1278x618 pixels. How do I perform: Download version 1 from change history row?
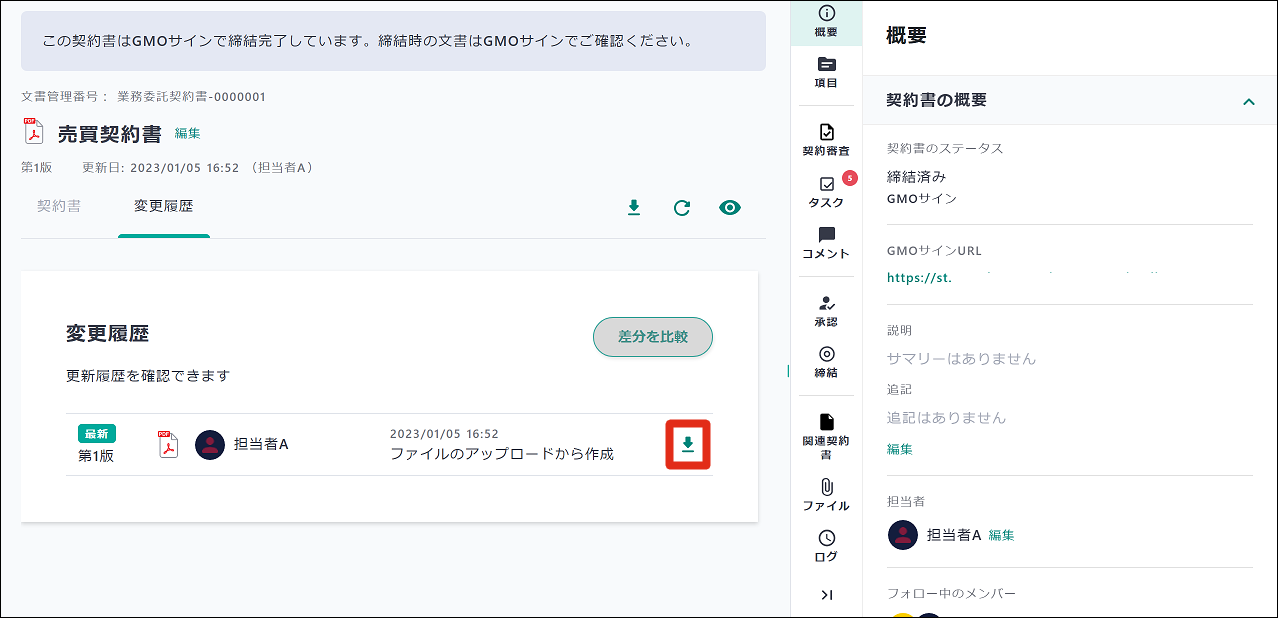tap(688, 445)
